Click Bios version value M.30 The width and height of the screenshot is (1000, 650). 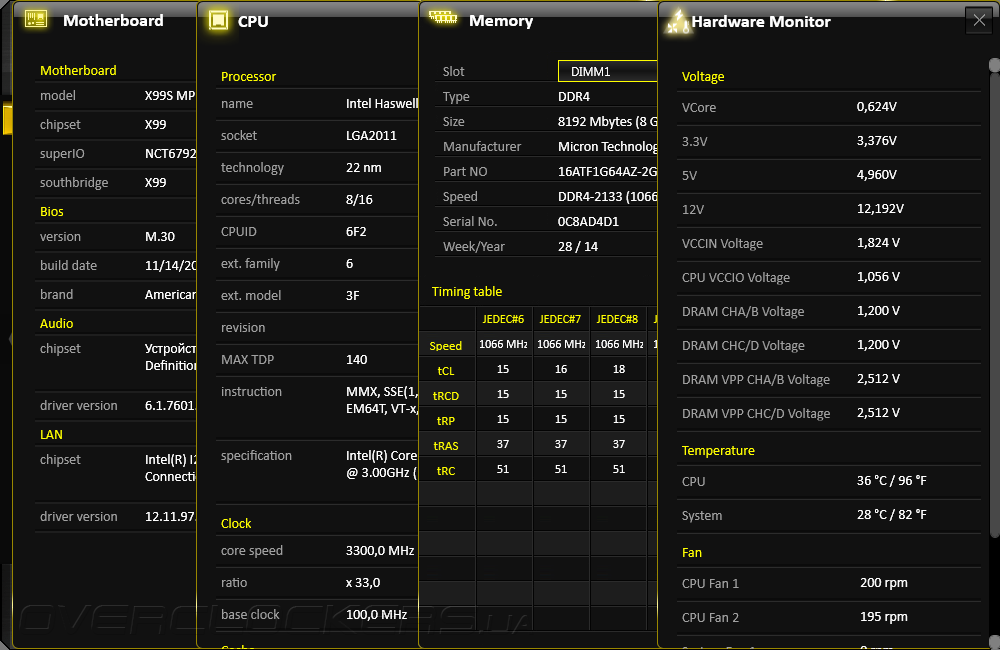coord(159,236)
